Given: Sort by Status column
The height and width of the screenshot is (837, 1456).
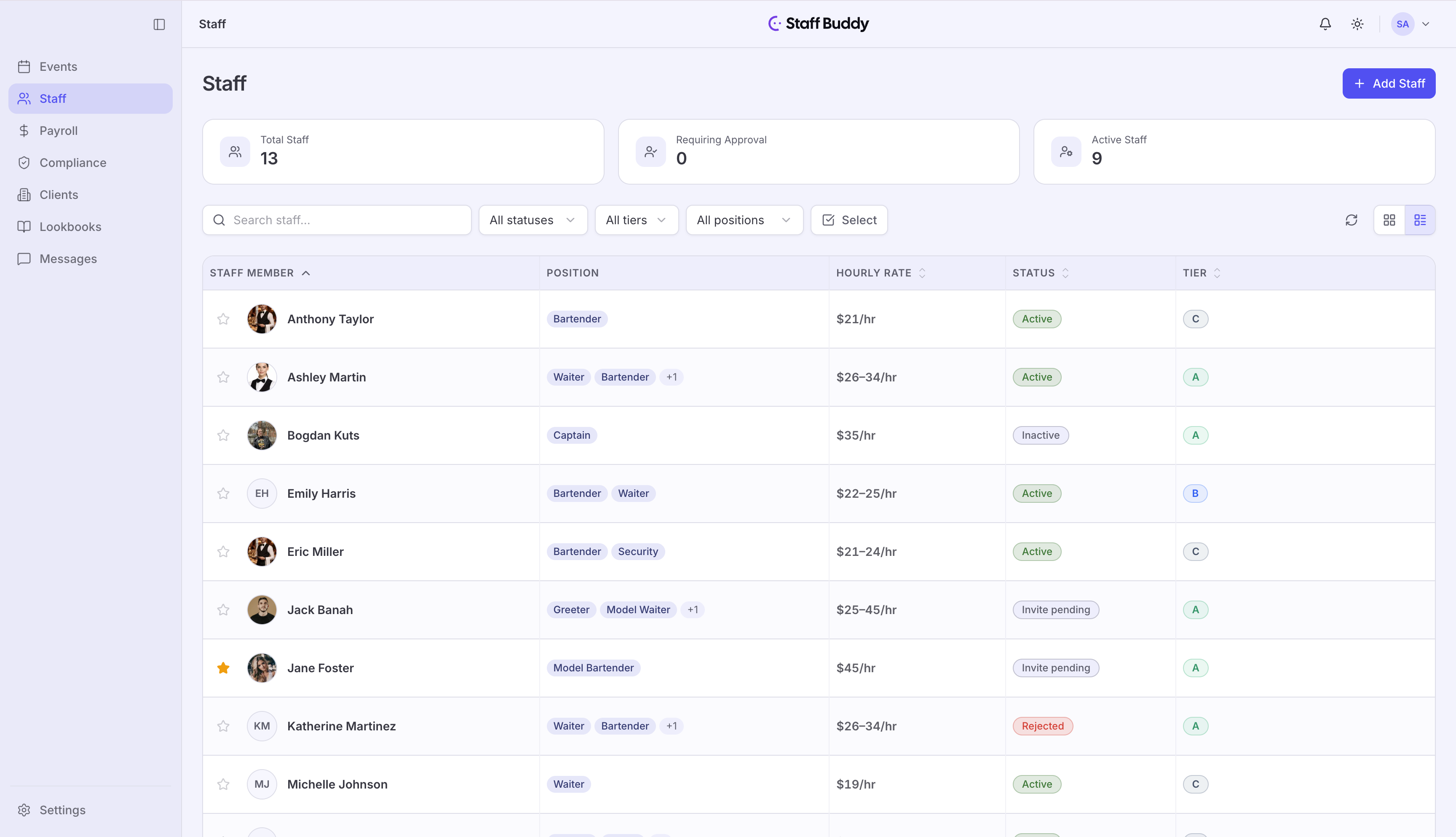Looking at the screenshot, I should click(x=1041, y=273).
